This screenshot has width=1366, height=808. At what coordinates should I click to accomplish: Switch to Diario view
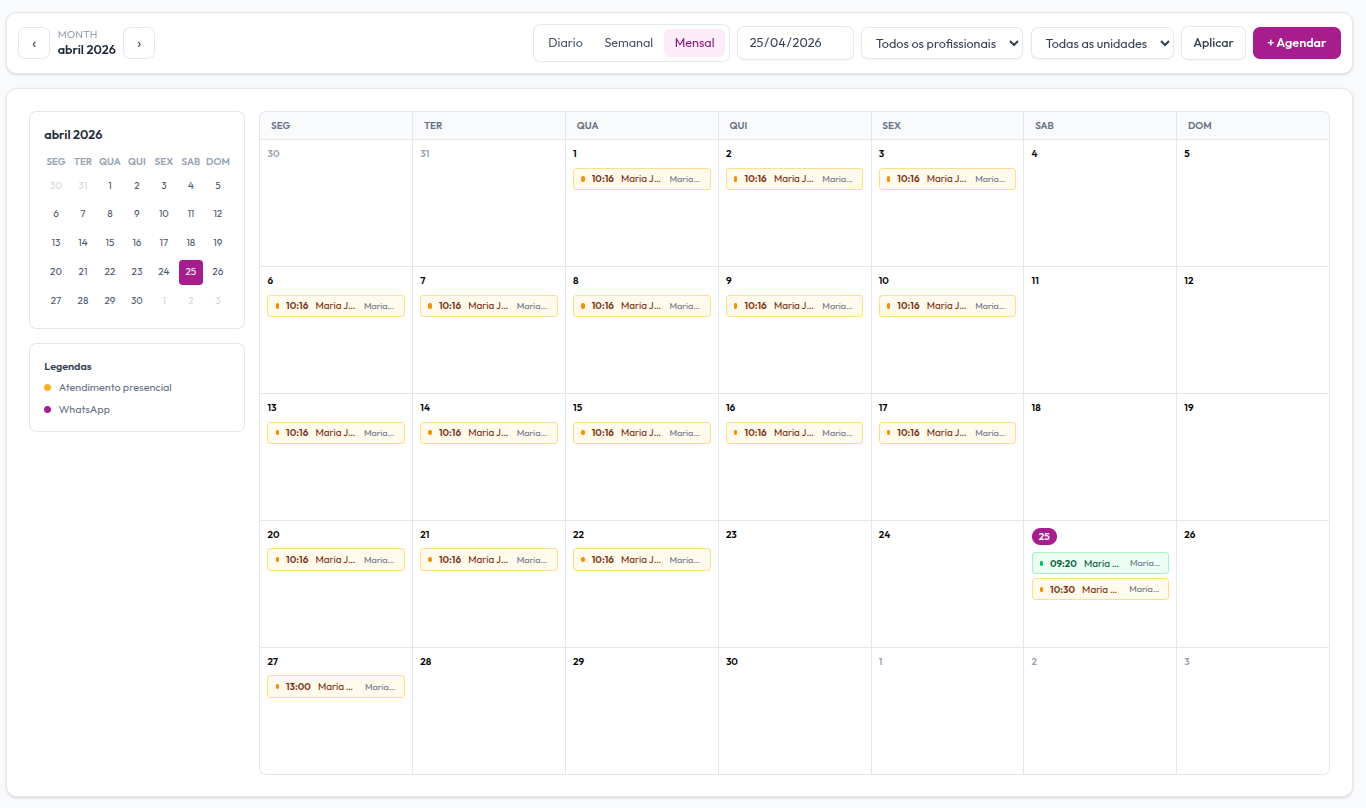[565, 43]
